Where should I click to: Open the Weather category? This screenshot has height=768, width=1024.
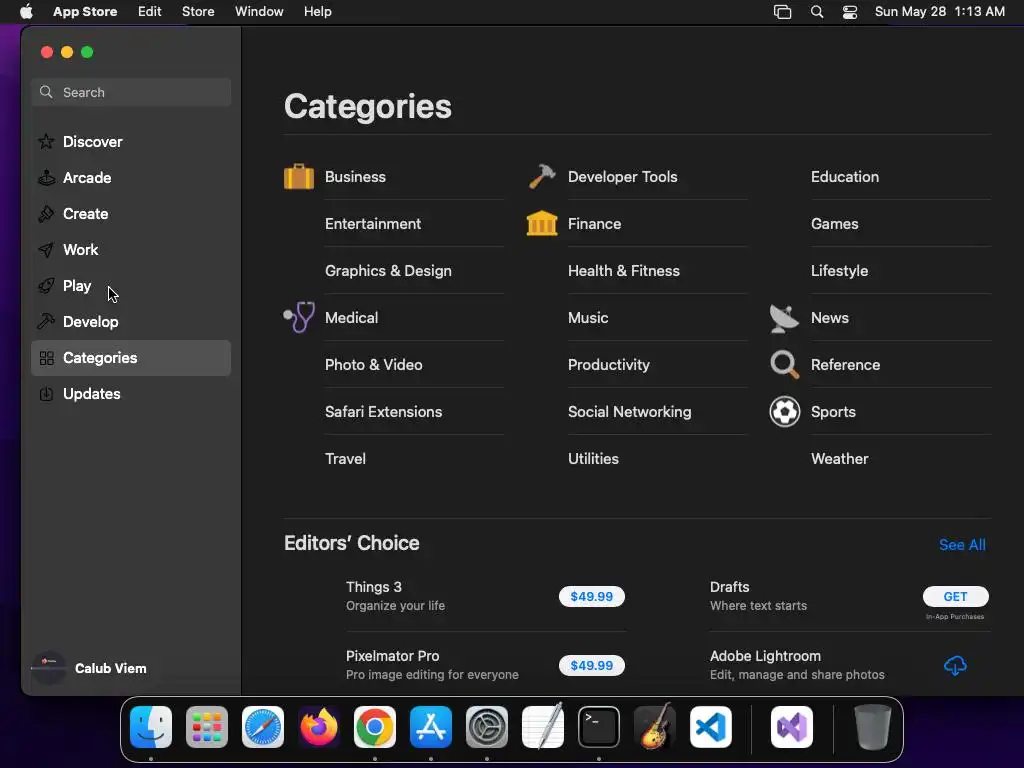click(x=839, y=458)
